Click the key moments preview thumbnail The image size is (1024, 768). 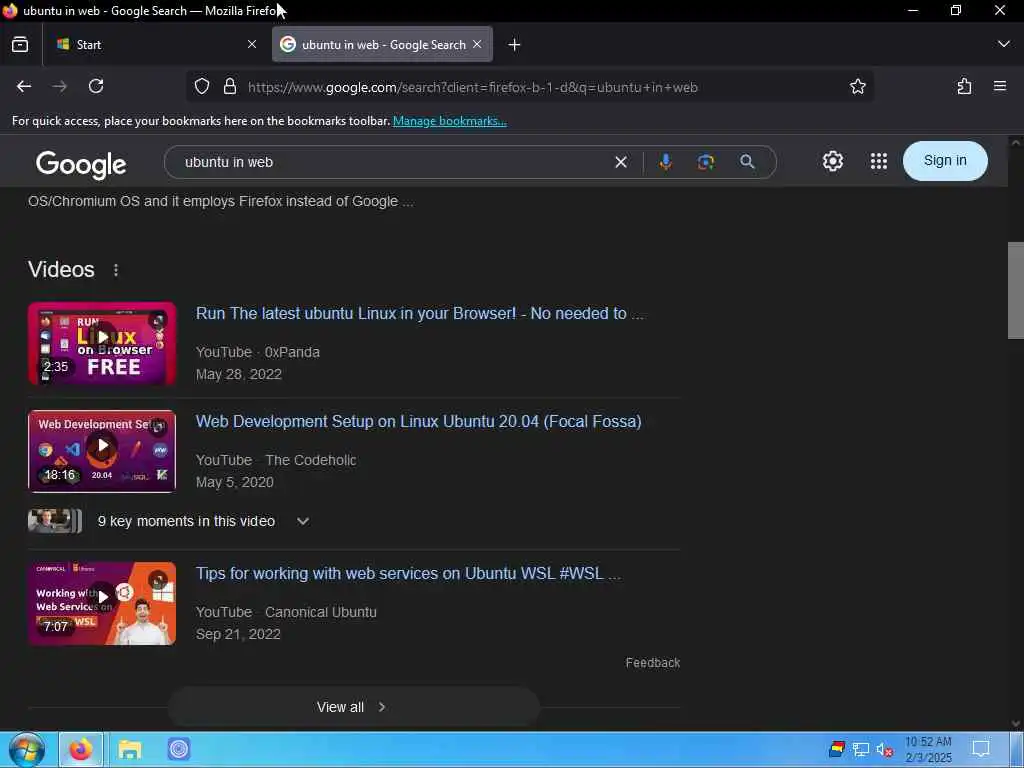(55, 521)
